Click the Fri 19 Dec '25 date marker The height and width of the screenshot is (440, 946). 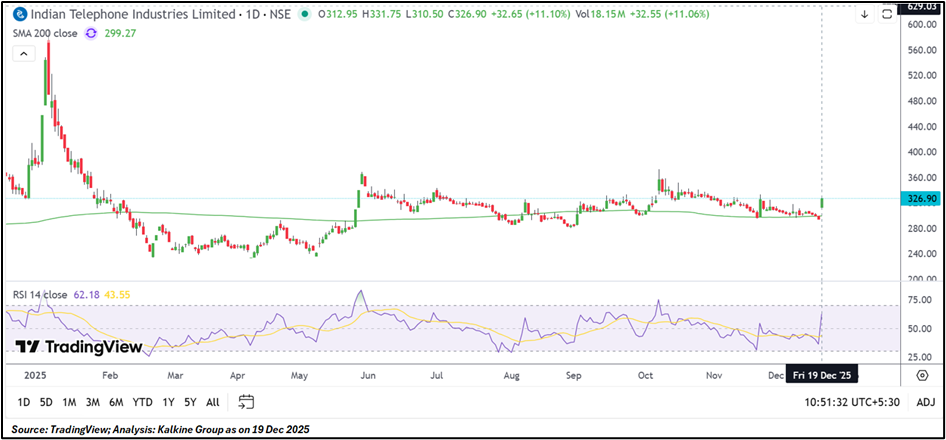click(x=821, y=375)
